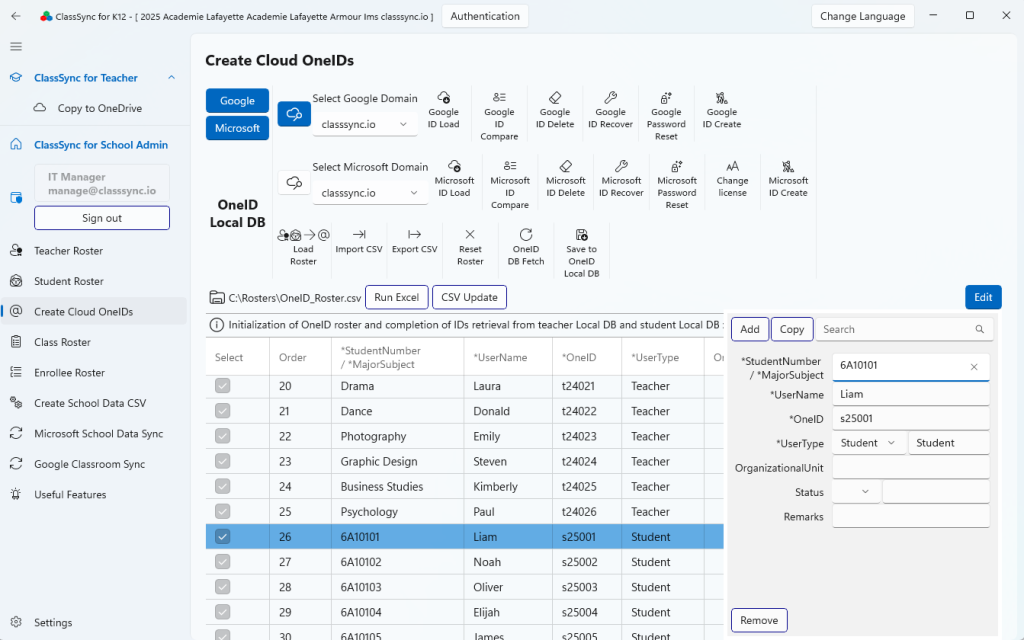Screen dimensions: 1024x640
Task: Click the Microsoft ID Load icon
Action: [455, 166]
